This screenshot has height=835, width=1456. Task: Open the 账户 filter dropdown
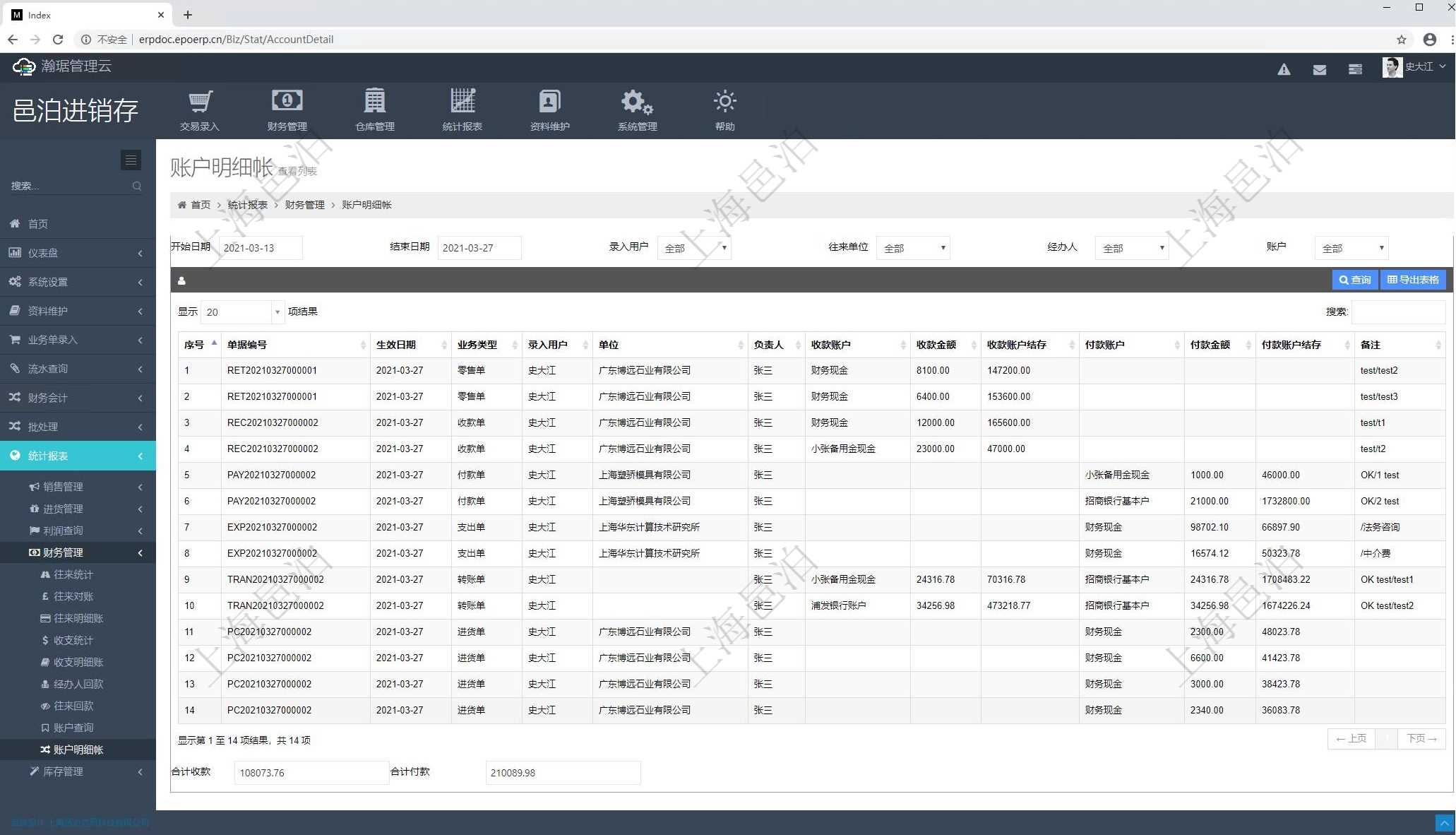(1351, 248)
